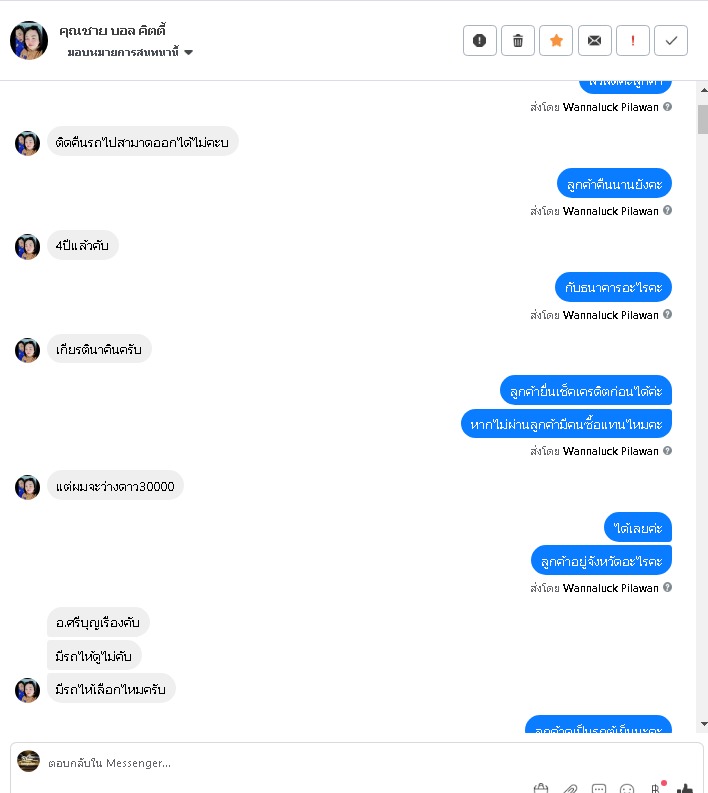The height and width of the screenshot is (793, 708).
Task: Open customer profile name at top
Action: tap(112, 30)
